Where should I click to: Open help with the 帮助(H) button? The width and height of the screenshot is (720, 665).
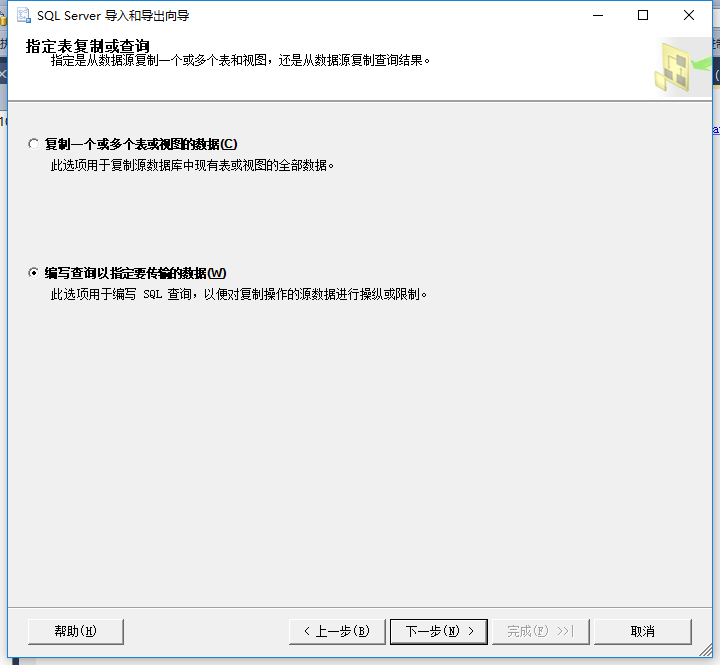[x=76, y=631]
